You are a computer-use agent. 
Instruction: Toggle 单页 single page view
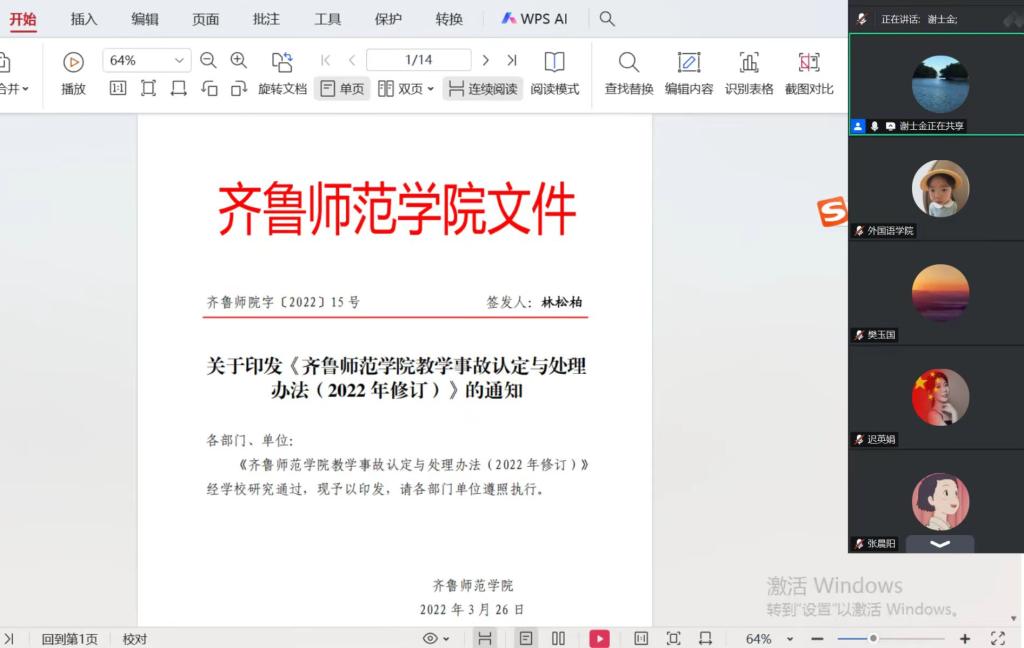pyautogui.click(x=342, y=89)
